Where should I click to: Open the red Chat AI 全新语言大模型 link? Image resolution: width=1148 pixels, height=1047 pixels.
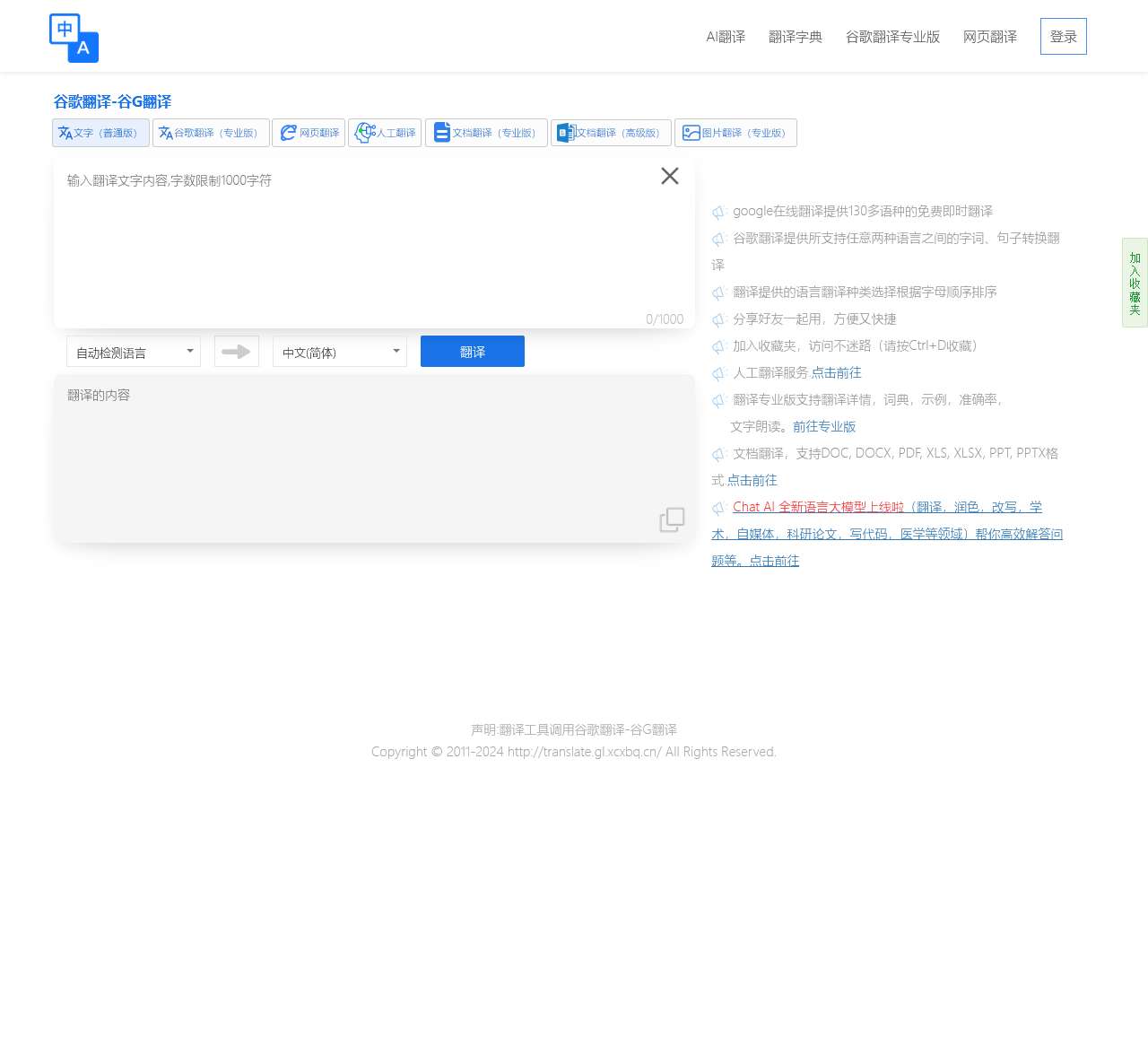tap(818, 507)
